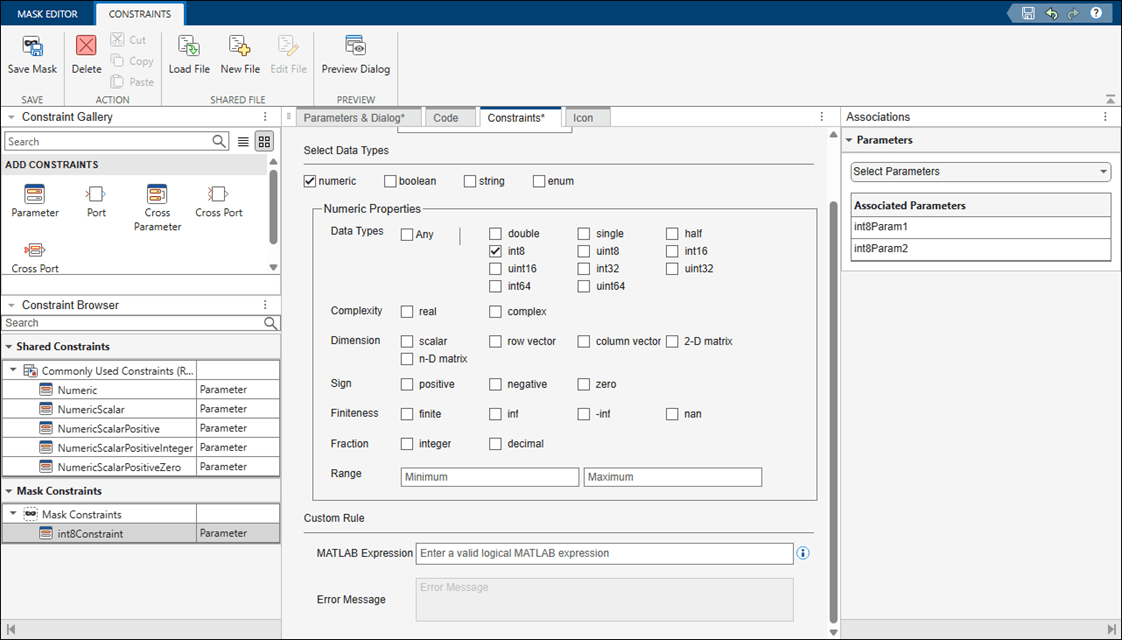1122x640 pixels.
Task: Enable the boolean data type checkbox
Action: pos(390,181)
